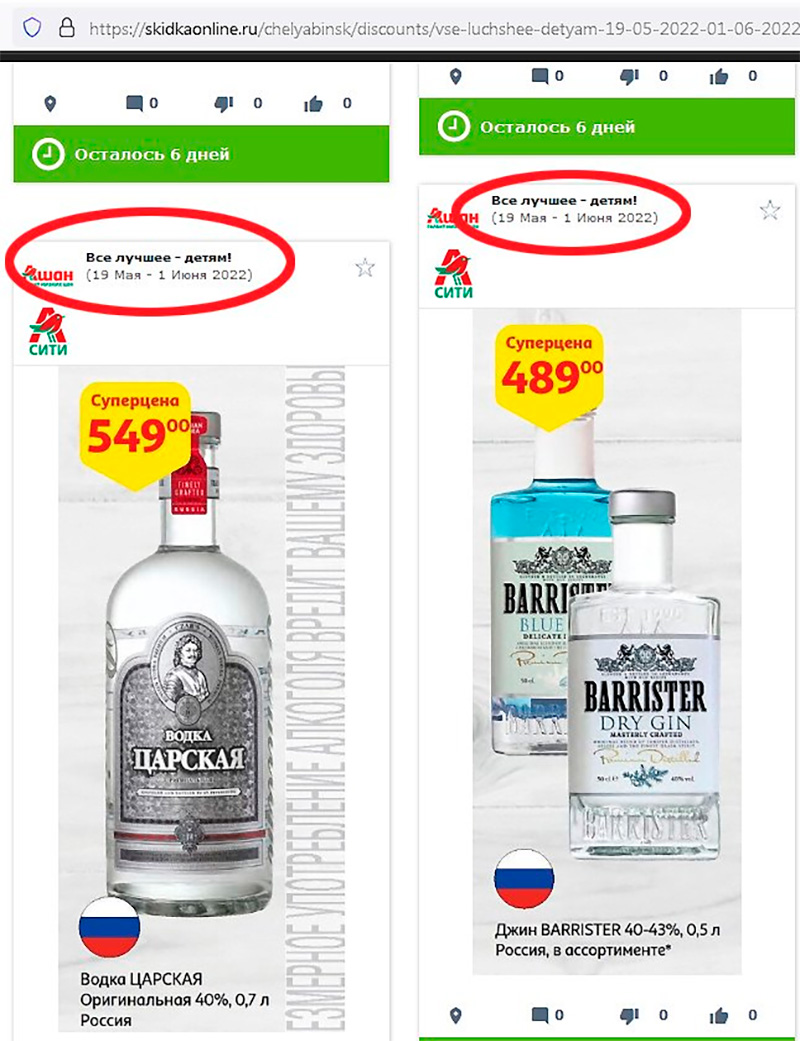This screenshot has height=1041, width=800.
Task: Click the padlock site security icon
Action: (x=66, y=27)
